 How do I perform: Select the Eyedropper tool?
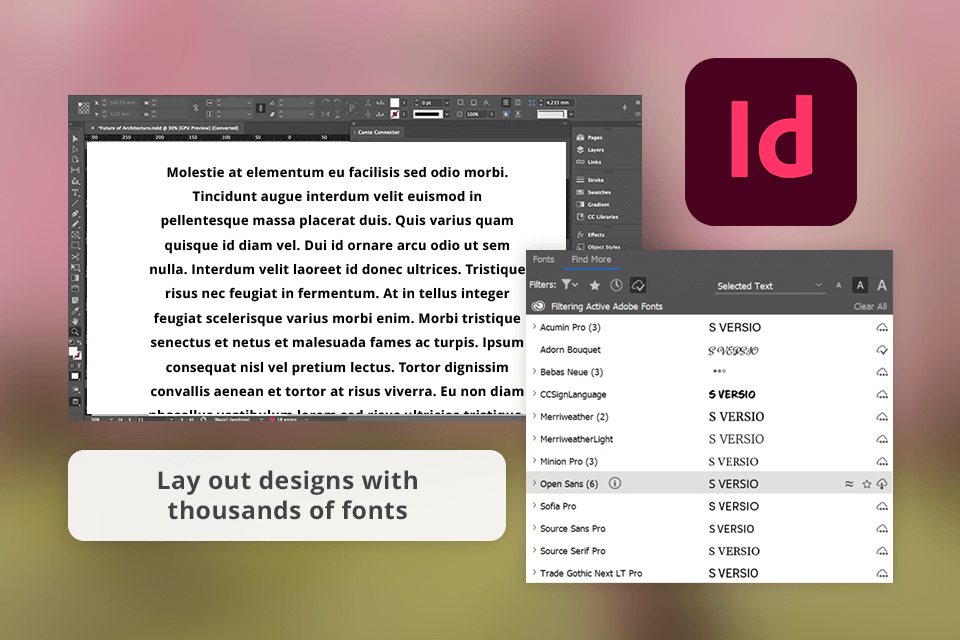[75, 311]
